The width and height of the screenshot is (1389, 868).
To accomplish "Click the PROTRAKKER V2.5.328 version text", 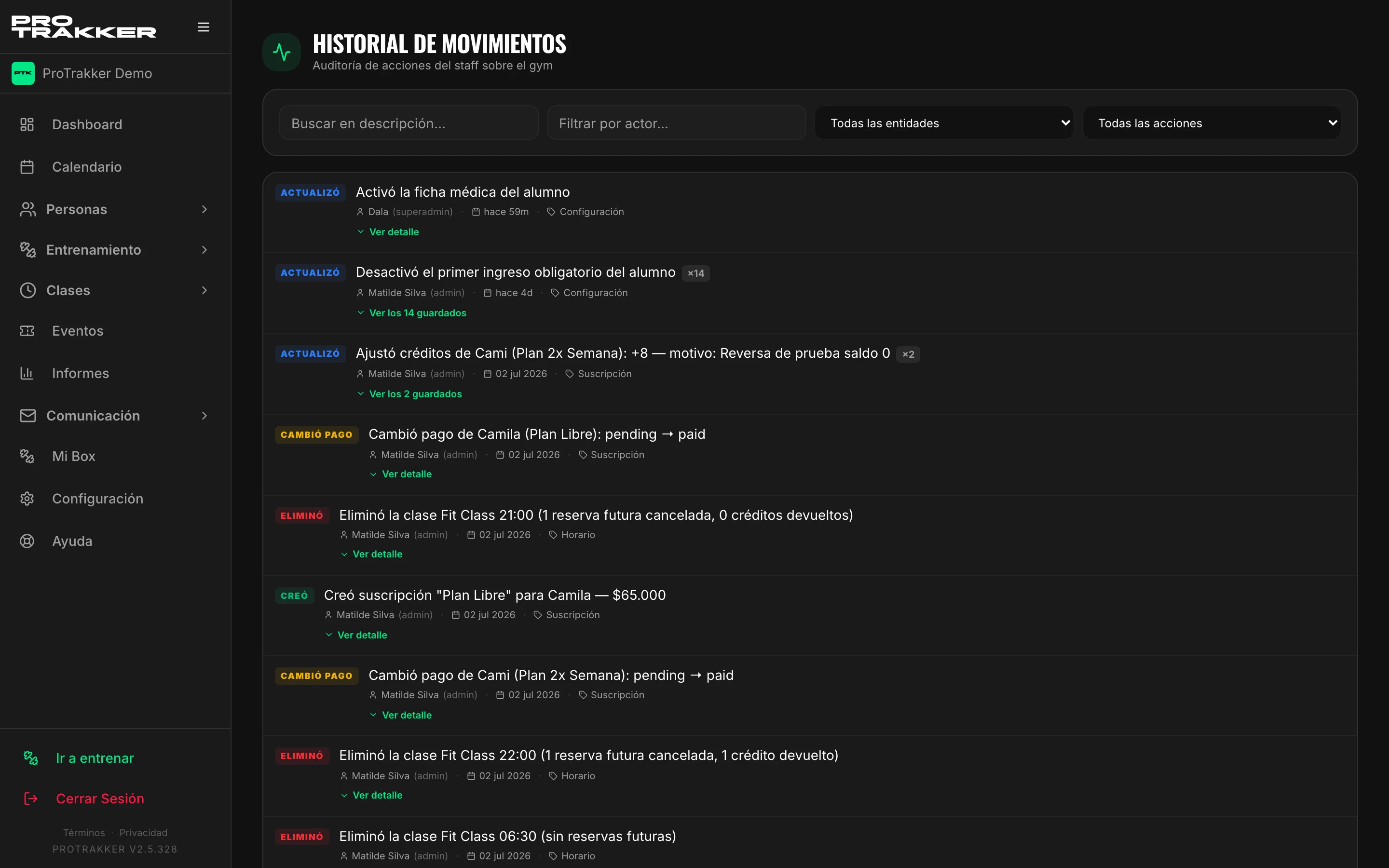I will point(115,849).
